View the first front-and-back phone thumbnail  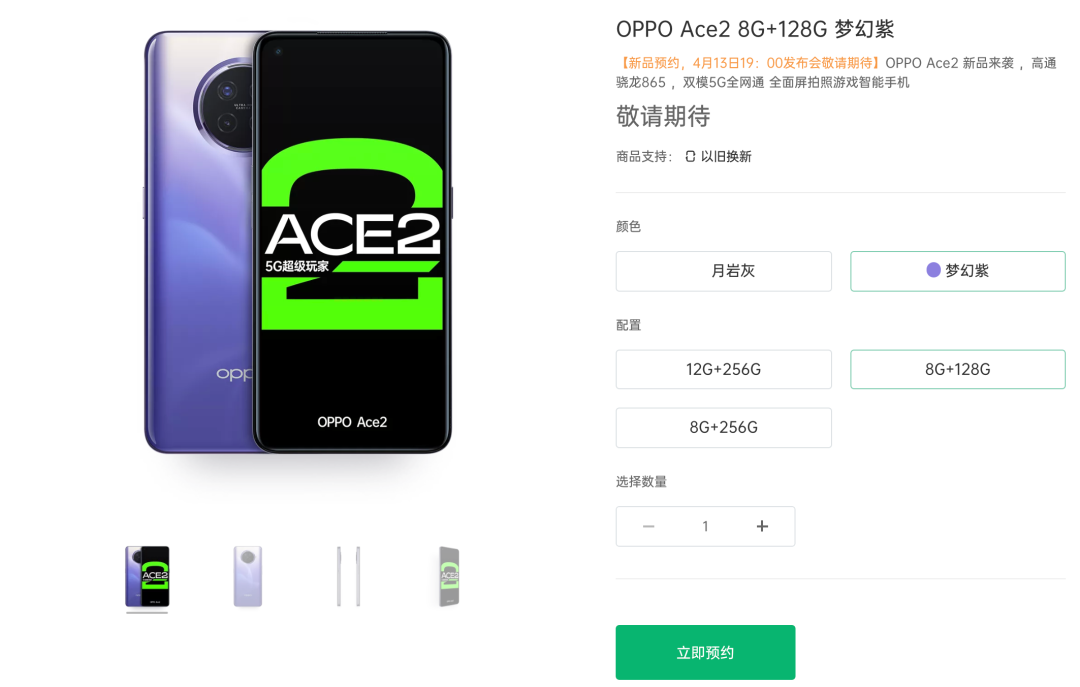pos(147,577)
